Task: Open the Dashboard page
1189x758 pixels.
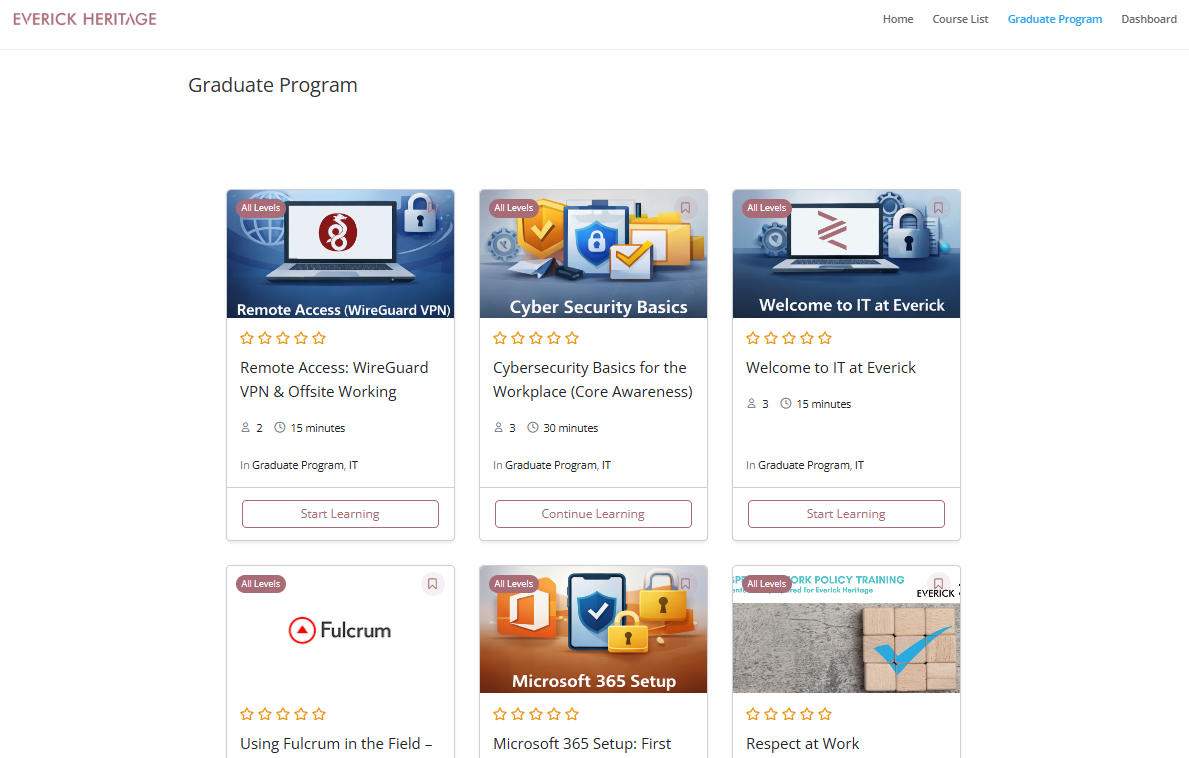Action: pyautogui.click(x=1149, y=19)
